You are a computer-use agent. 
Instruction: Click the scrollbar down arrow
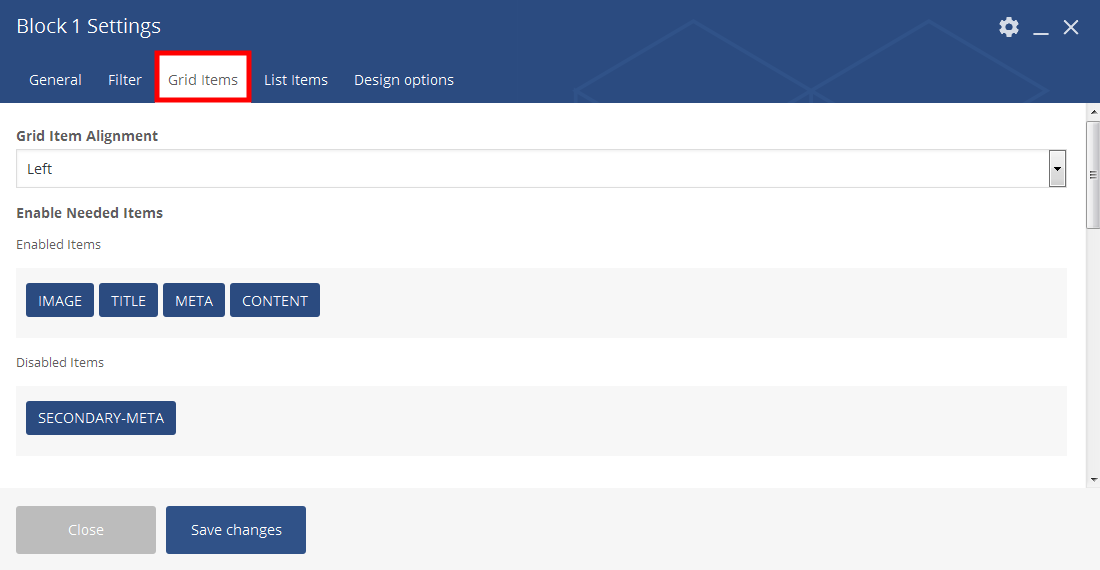(x=1092, y=481)
